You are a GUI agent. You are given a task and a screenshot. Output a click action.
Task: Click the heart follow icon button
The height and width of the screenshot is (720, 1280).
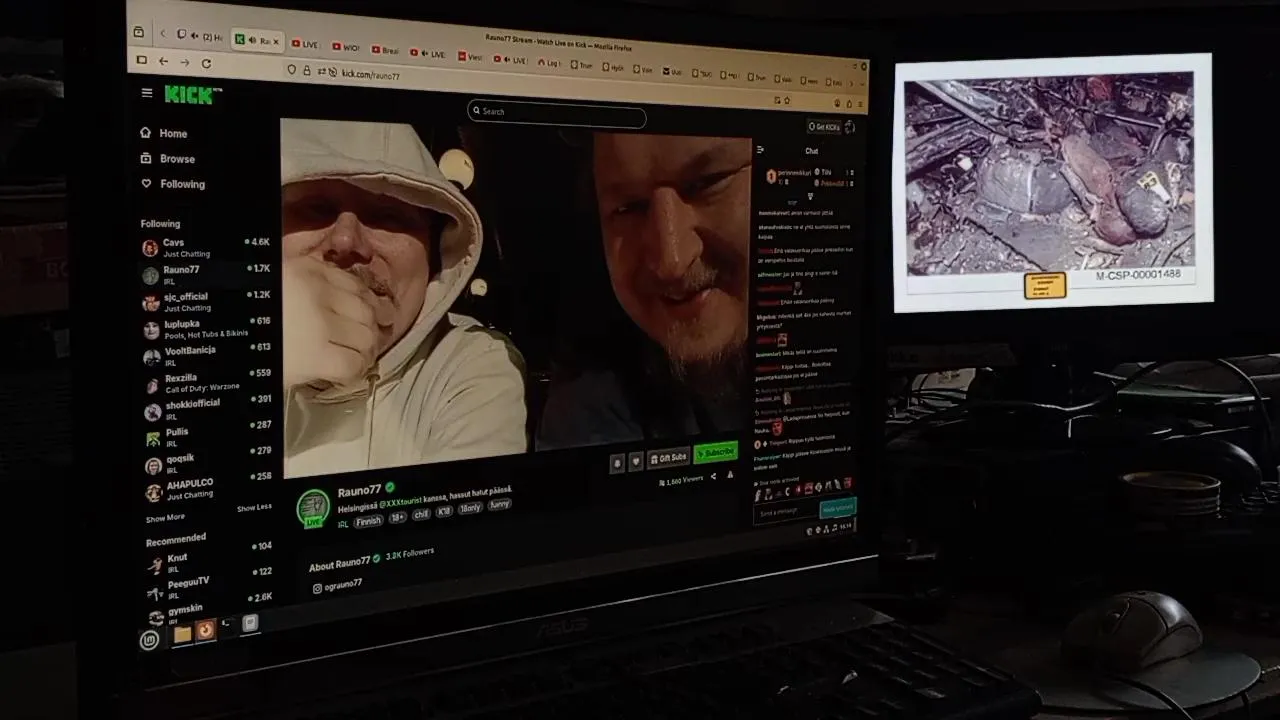(636, 462)
